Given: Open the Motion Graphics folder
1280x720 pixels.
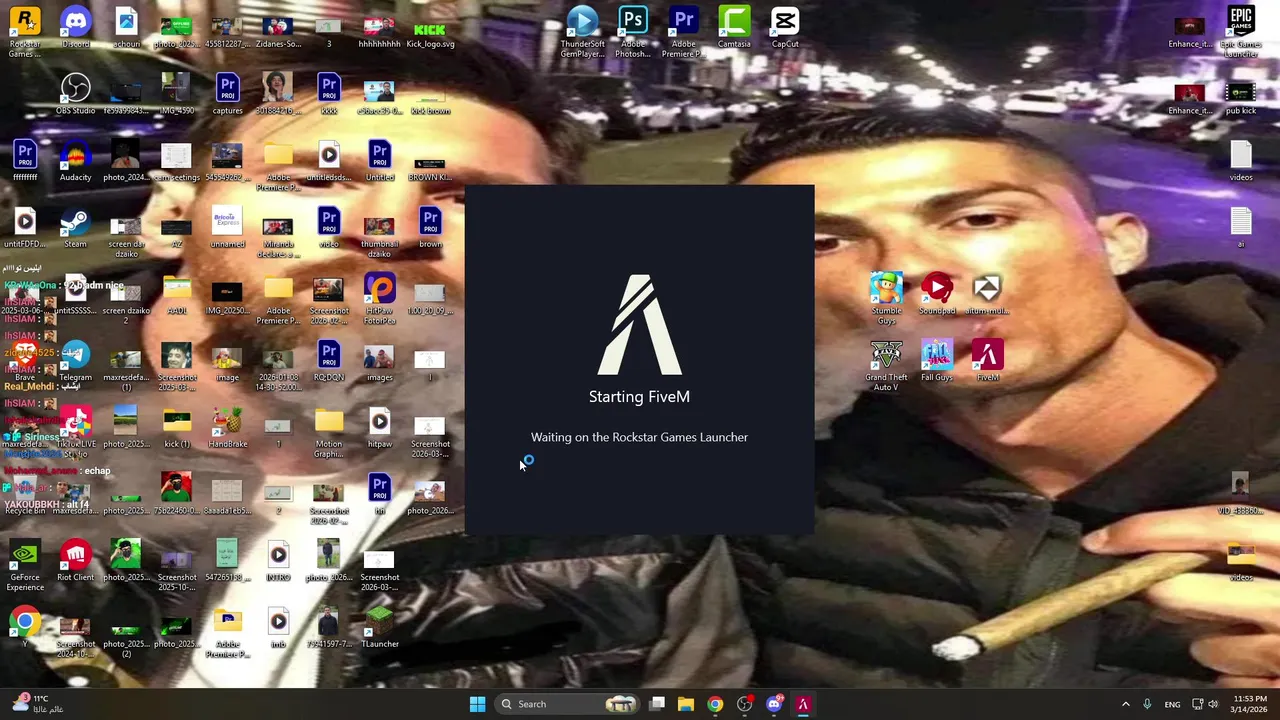Looking at the screenshot, I should pyautogui.click(x=329, y=433).
